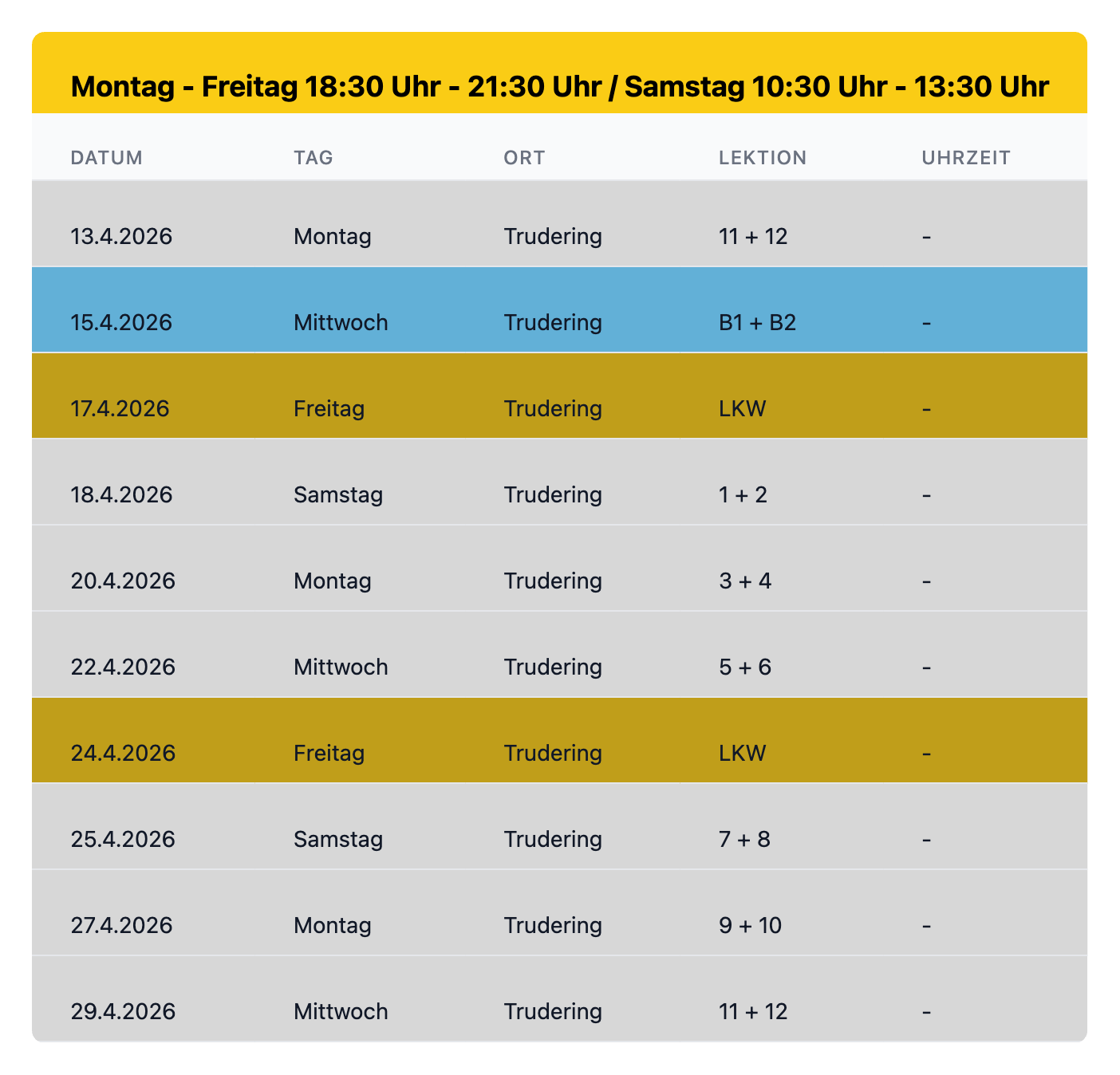
Task: Select lesson 5 + 6 cell
Action: tap(745, 667)
